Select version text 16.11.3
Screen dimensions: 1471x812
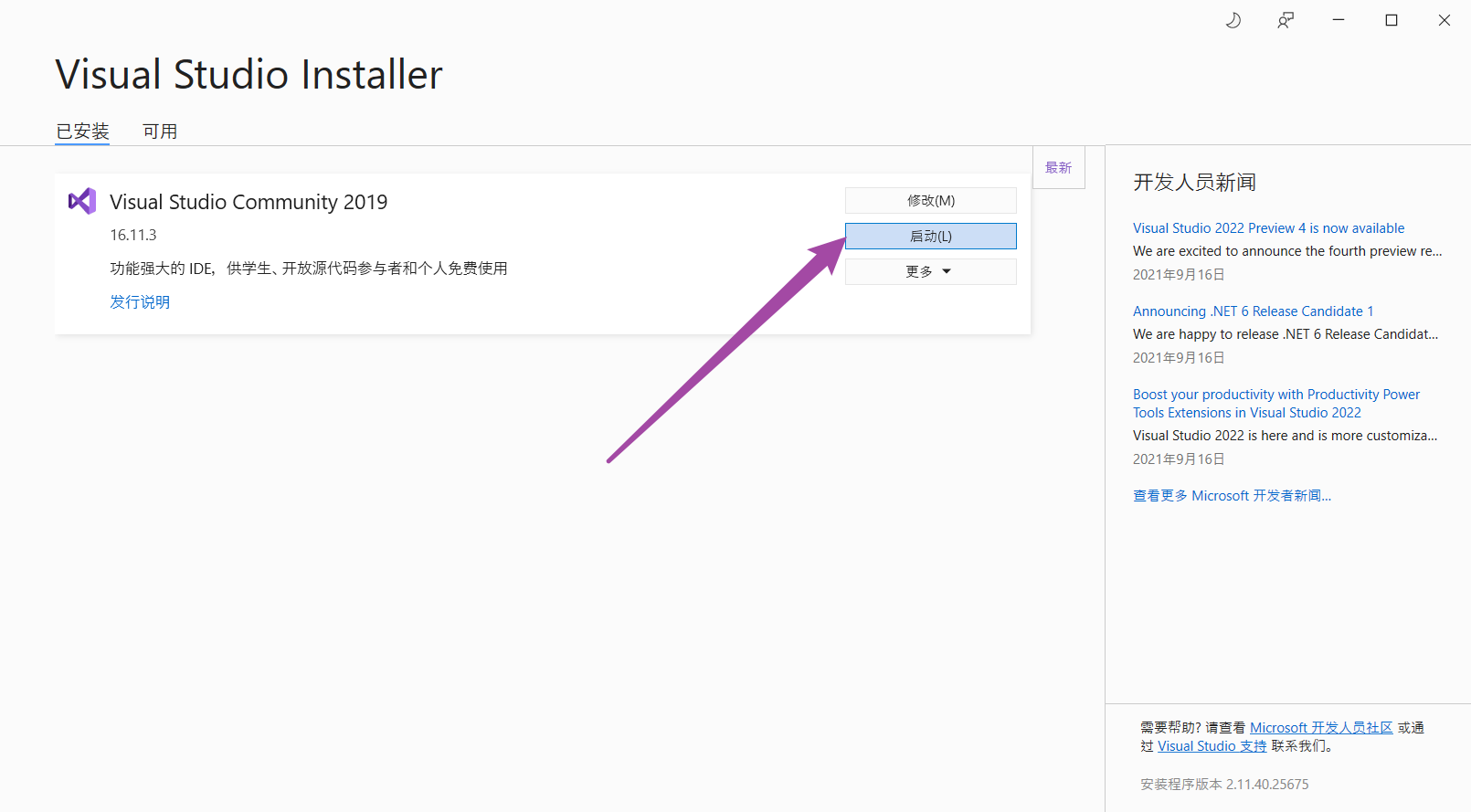click(133, 236)
